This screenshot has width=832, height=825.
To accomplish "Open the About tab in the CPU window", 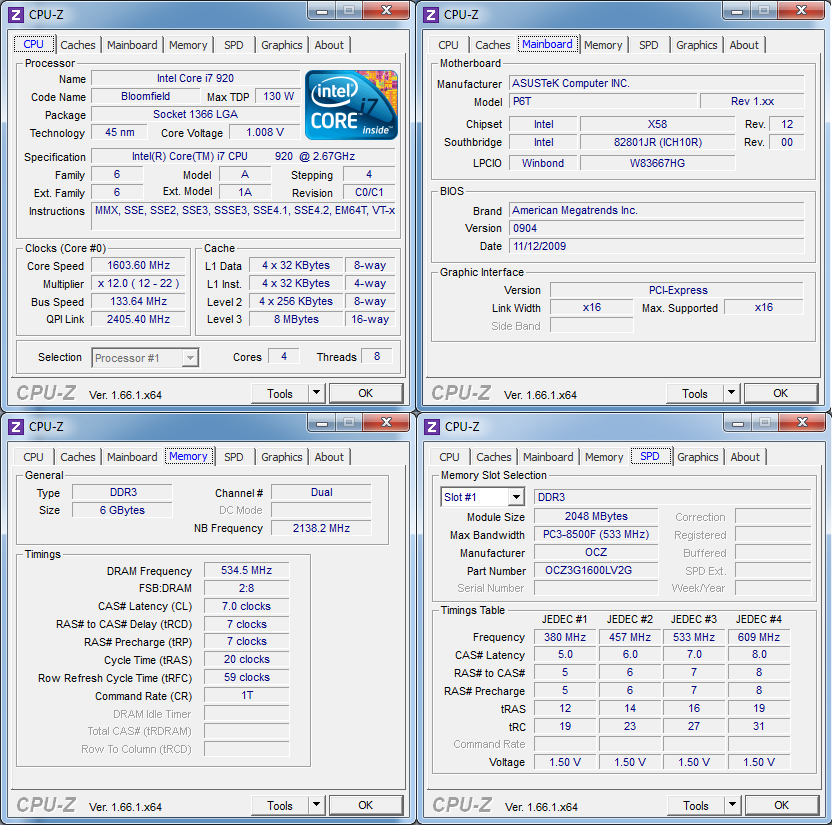I will (x=329, y=45).
